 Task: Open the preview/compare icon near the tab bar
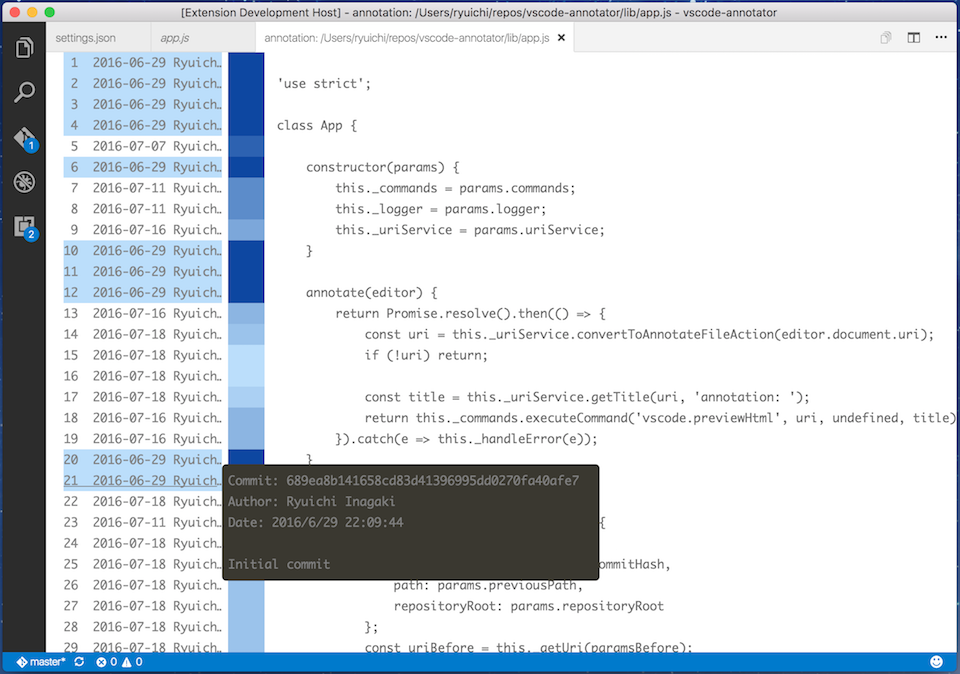coord(885,36)
